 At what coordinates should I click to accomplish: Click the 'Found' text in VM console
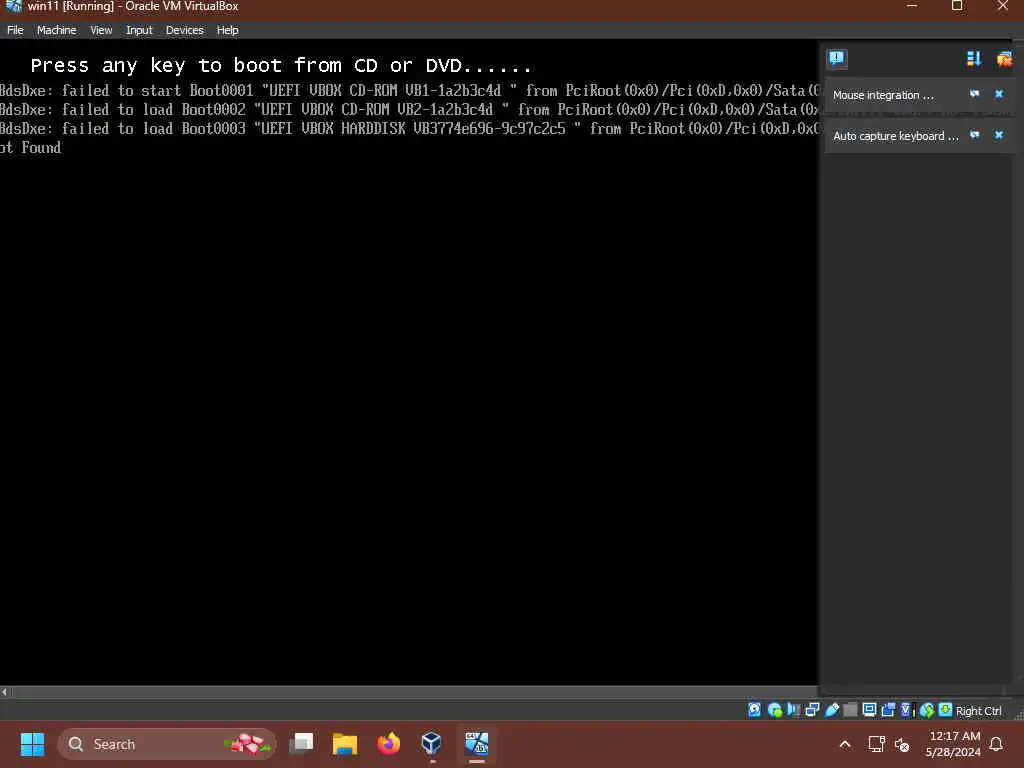[x=41, y=148]
